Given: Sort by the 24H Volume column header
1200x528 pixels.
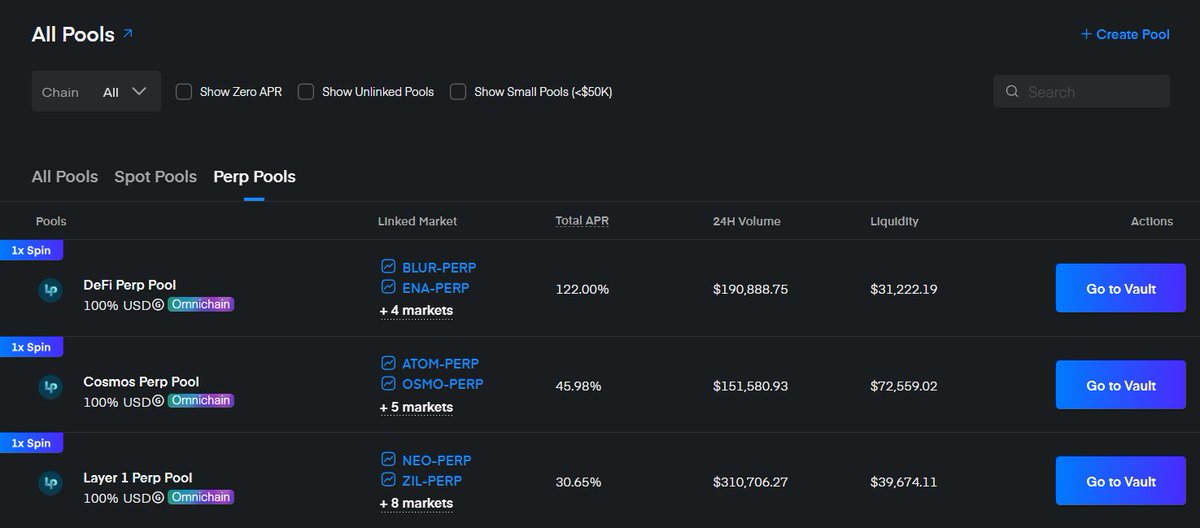Looking at the screenshot, I should pyautogui.click(x=747, y=221).
